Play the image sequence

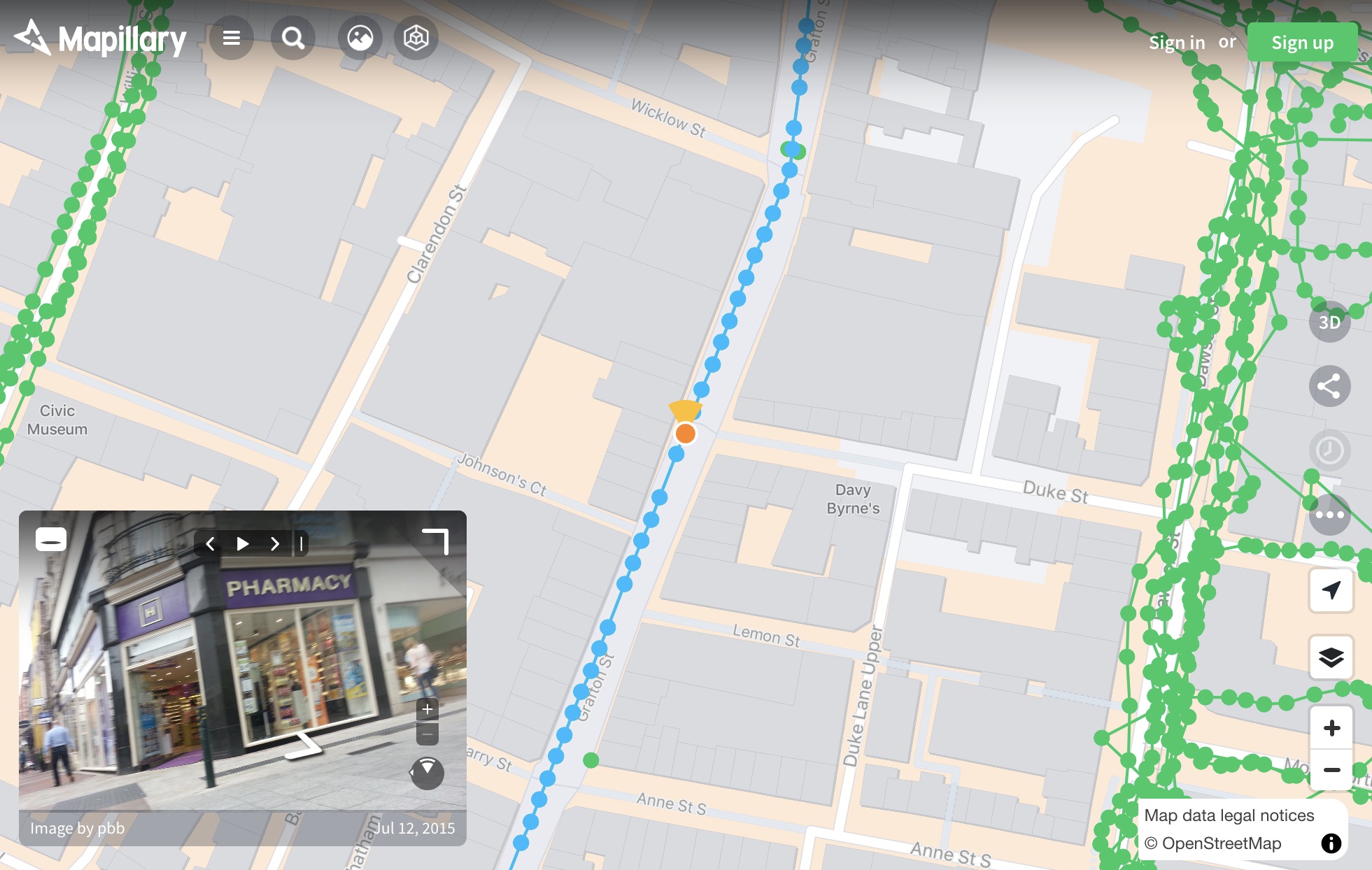click(241, 543)
